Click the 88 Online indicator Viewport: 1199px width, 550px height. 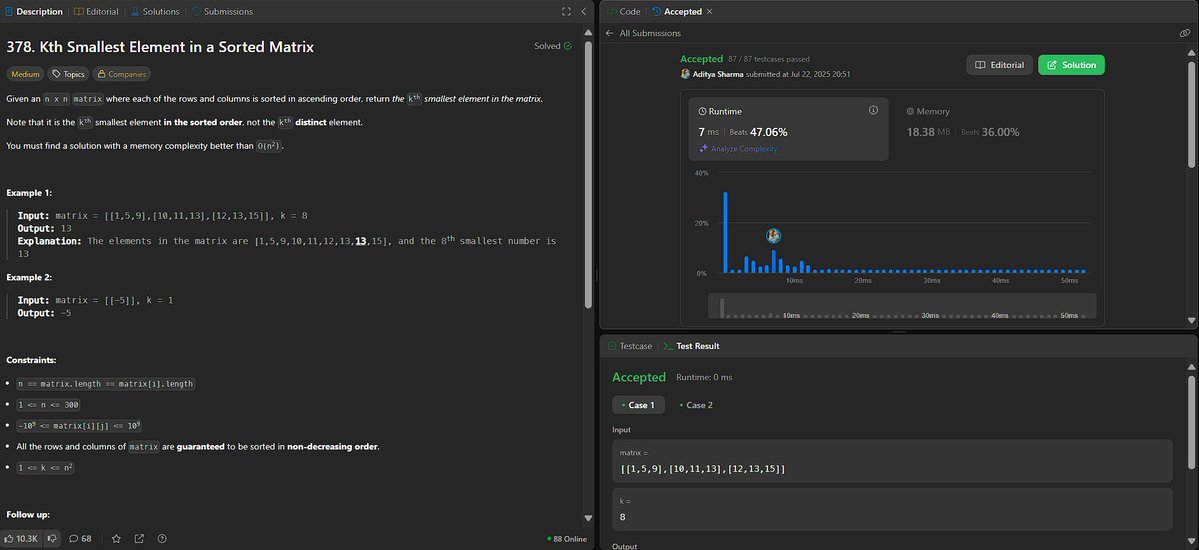point(567,539)
